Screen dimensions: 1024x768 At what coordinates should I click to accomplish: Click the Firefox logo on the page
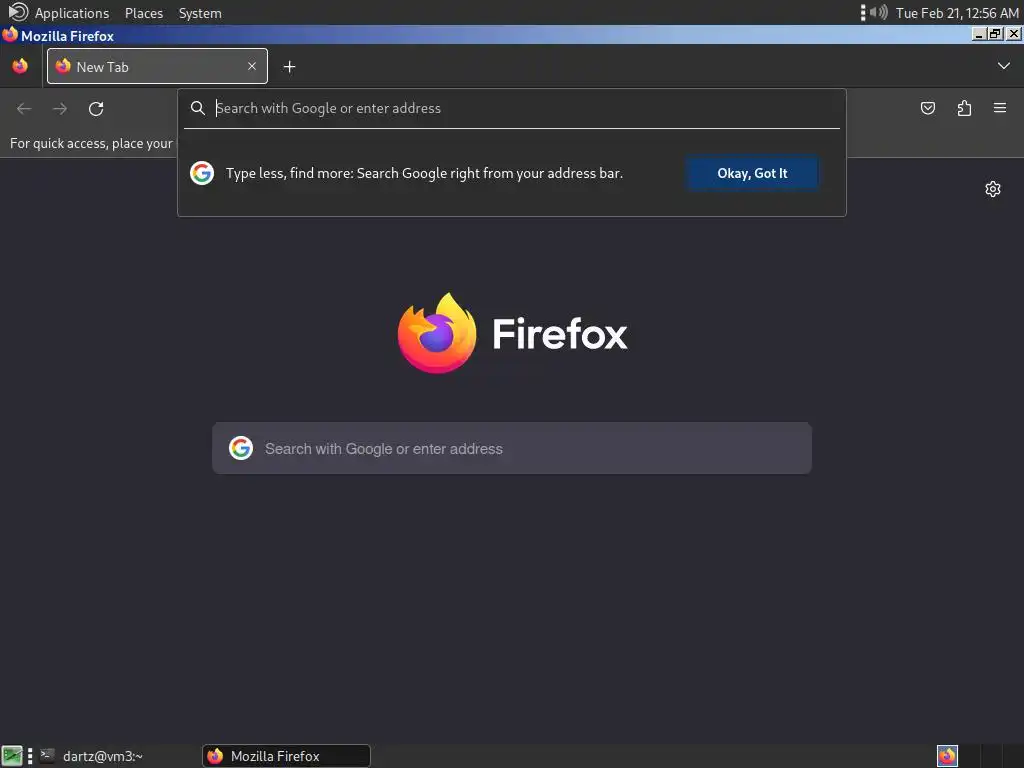tap(512, 334)
